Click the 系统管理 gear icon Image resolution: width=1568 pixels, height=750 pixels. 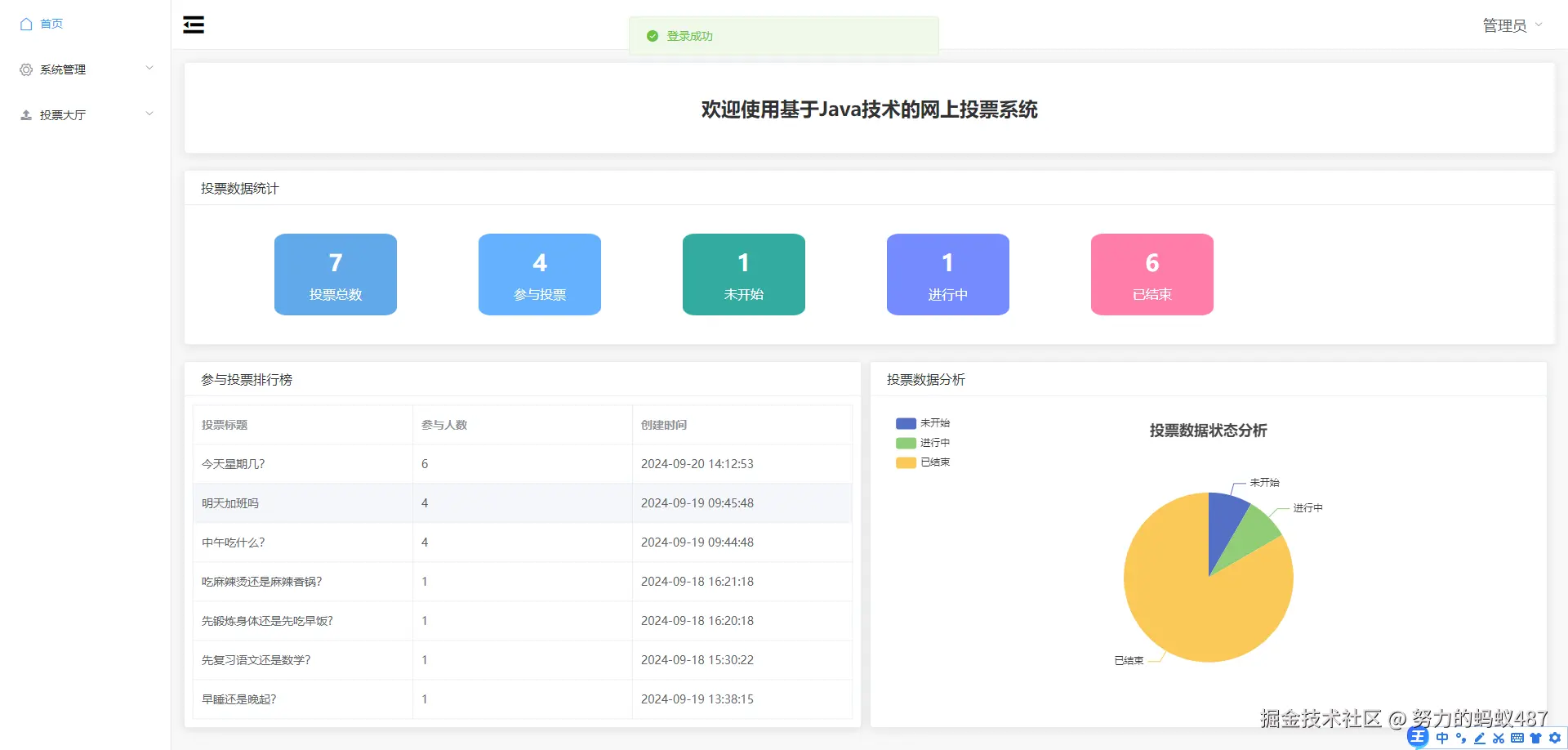click(26, 69)
